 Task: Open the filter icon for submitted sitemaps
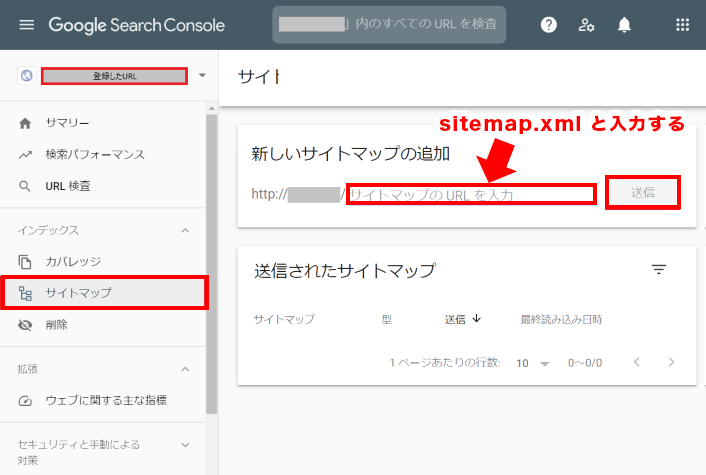coord(659,269)
